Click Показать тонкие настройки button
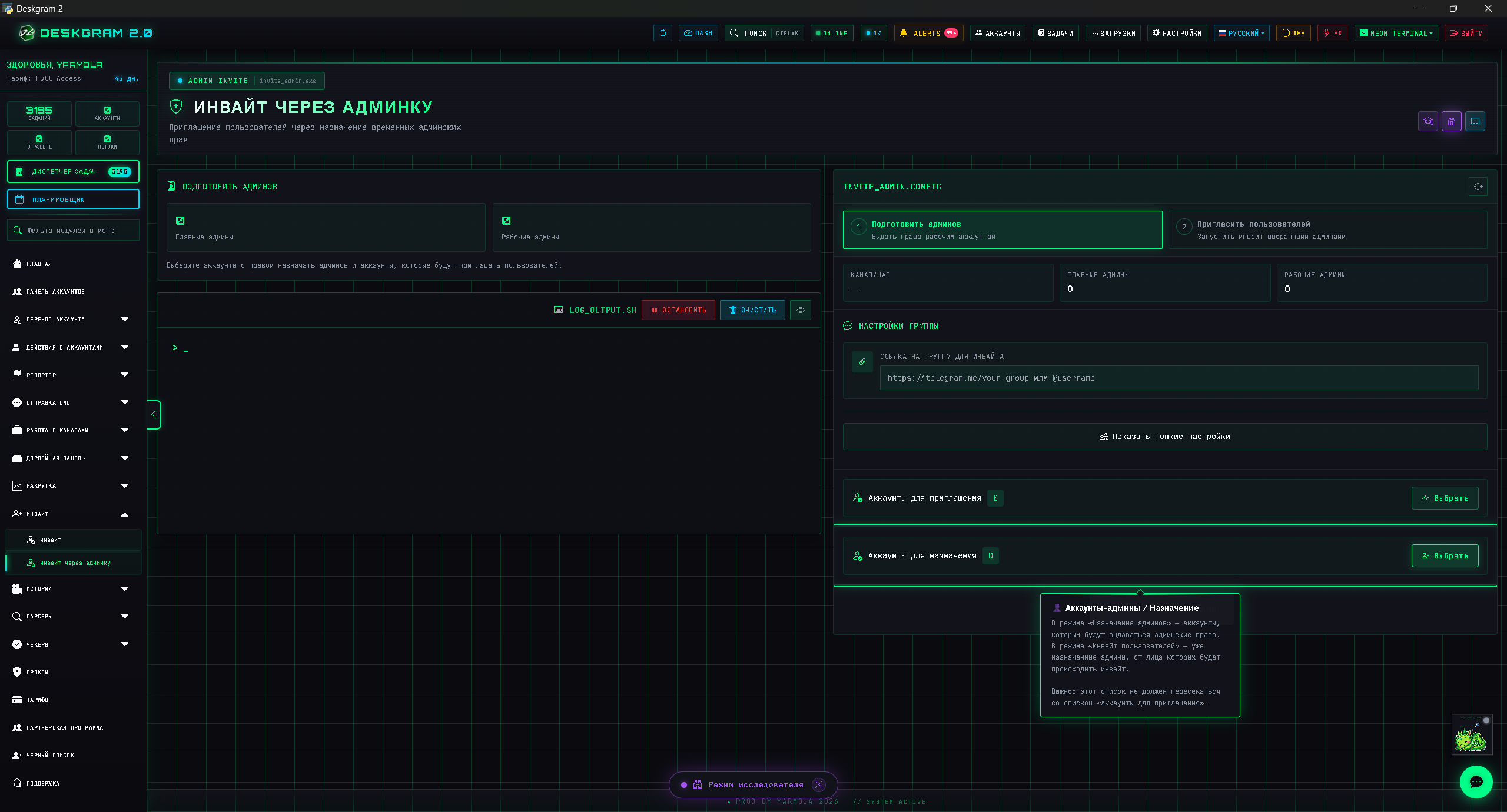 tap(1165, 437)
